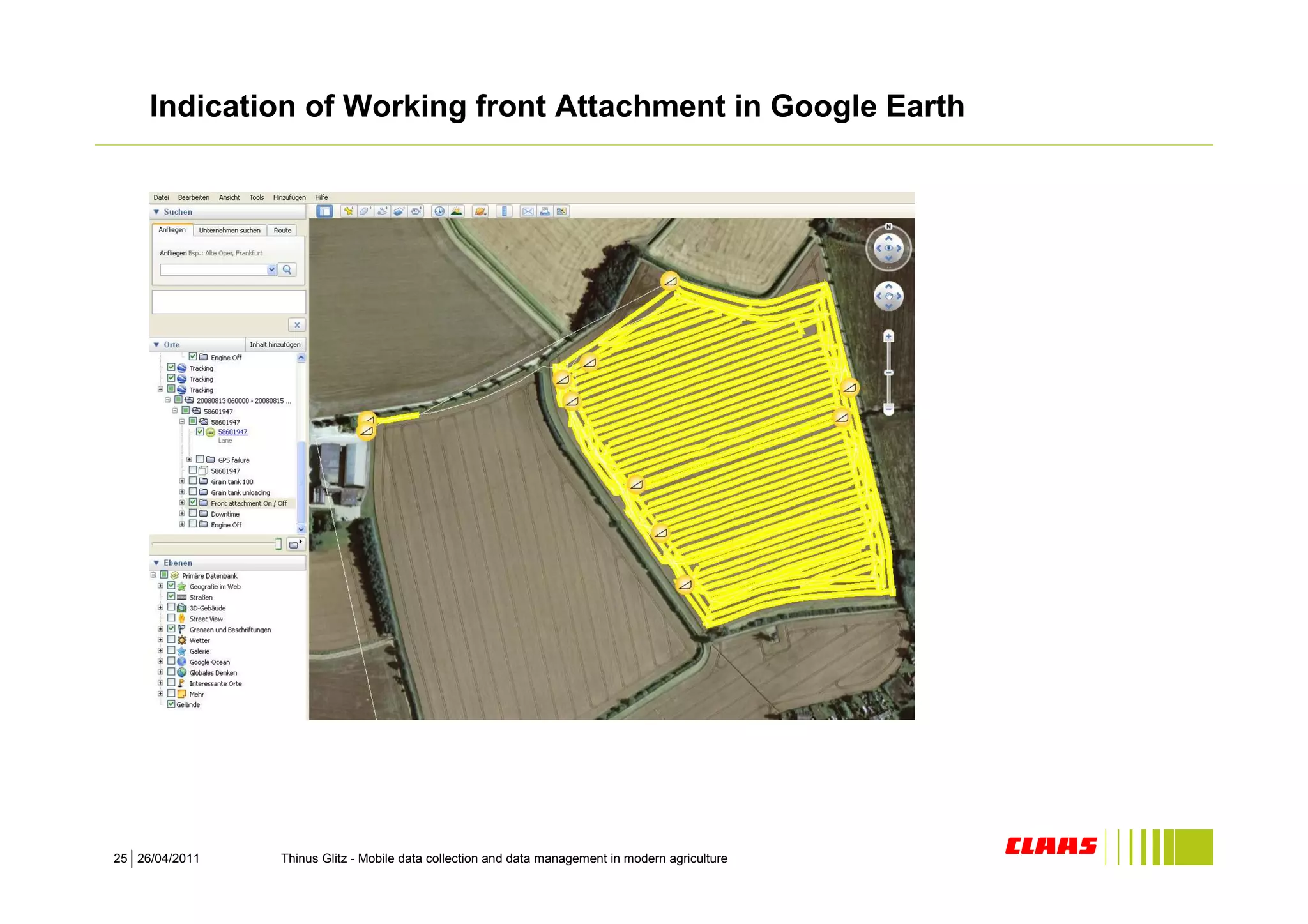Toggle the sidebar panel icon
1308x924 pixels.
point(324,211)
